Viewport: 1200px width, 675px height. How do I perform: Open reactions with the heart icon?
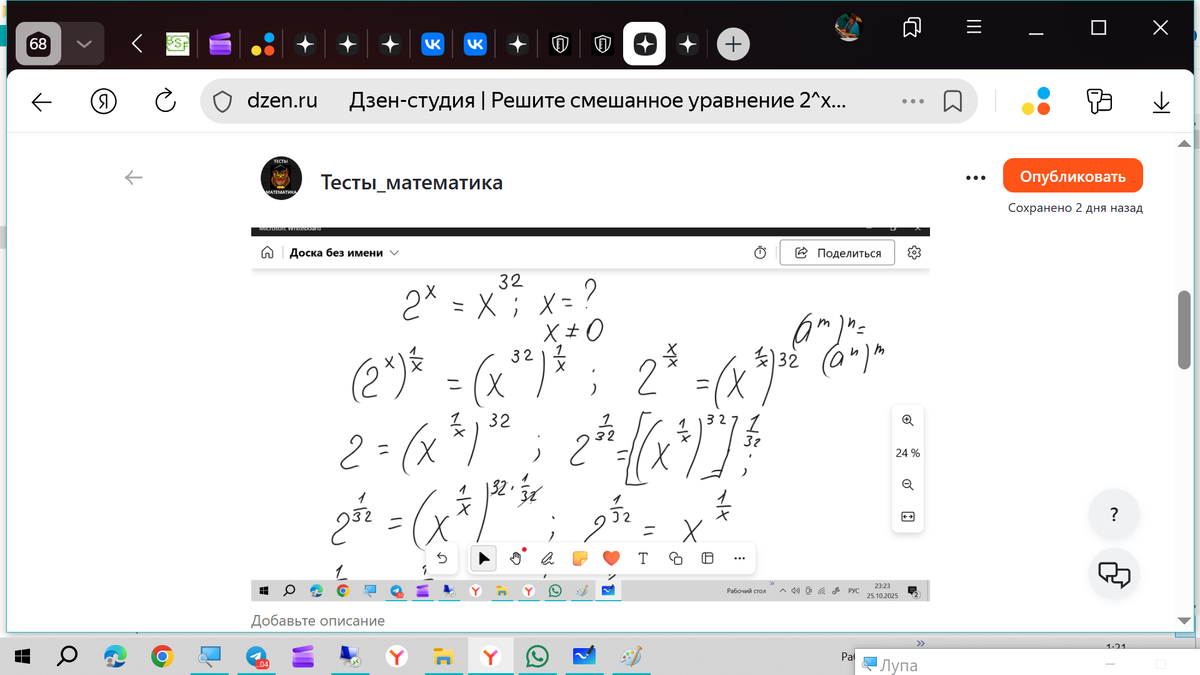tap(611, 558)
